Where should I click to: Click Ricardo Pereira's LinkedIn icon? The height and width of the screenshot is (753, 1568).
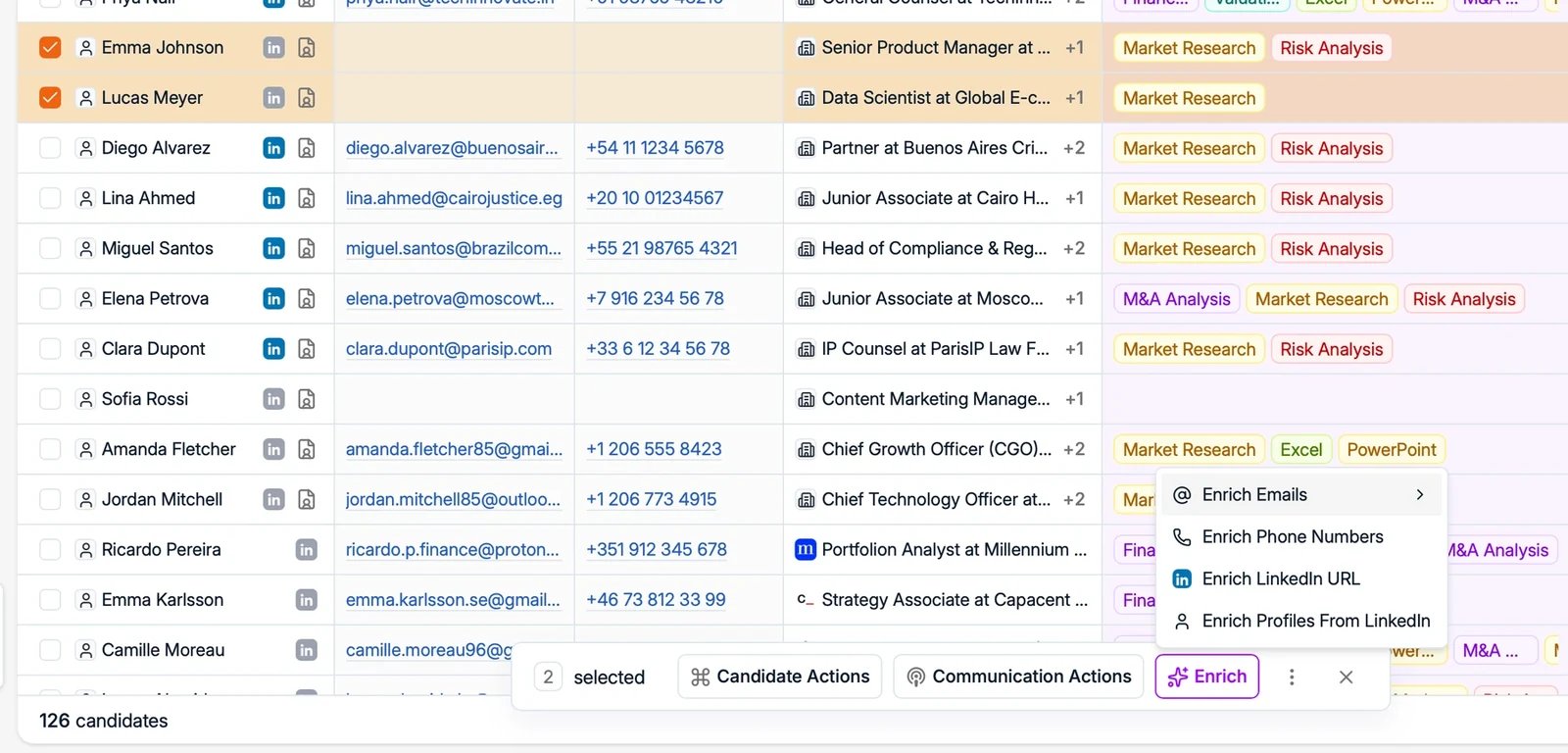pyautogui.click(x=307, y=550)
